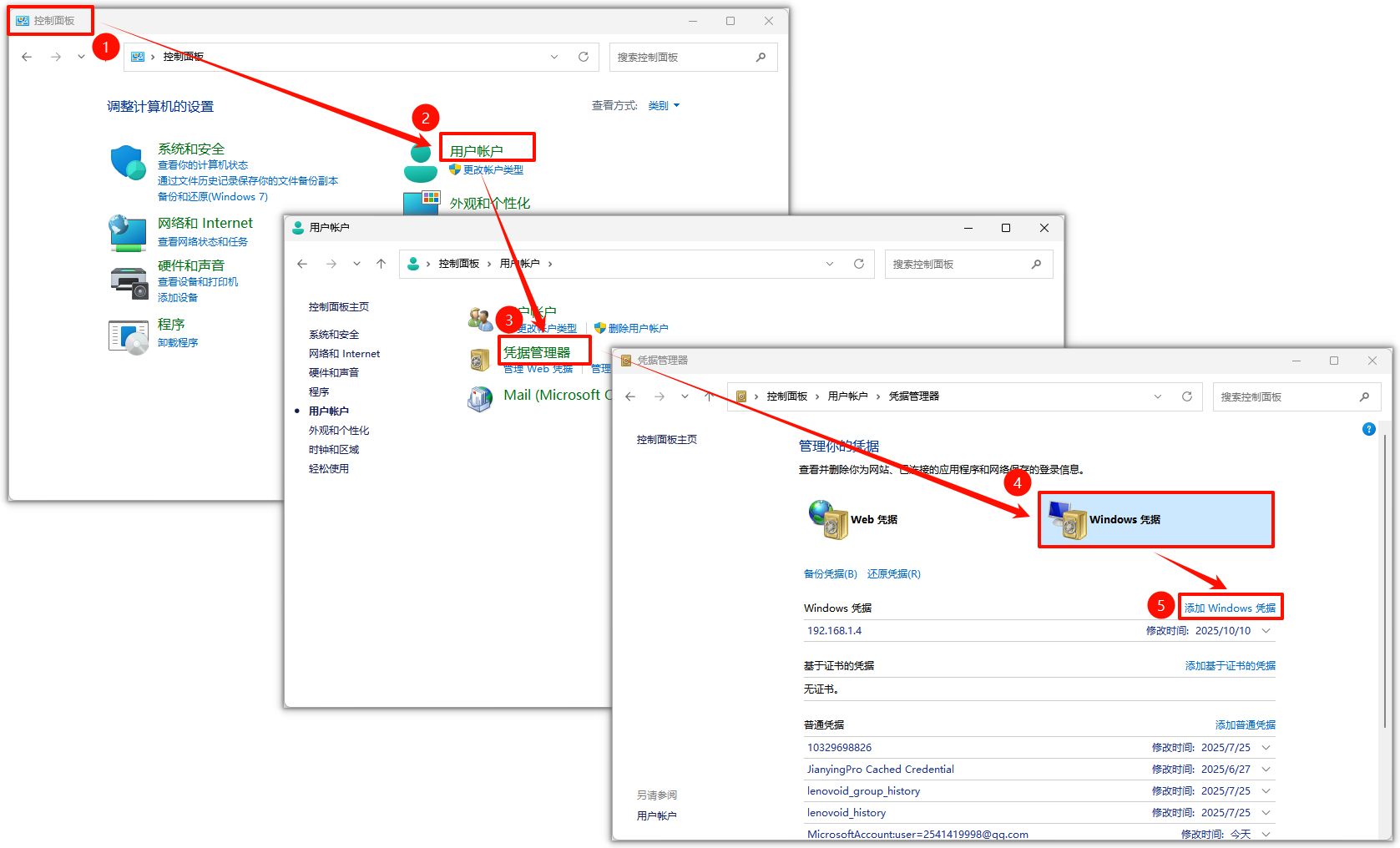The image size is (1400, 848).
Task: Click the 搜索控制面板 field in Credential Manager
Action: [1286, 396]
